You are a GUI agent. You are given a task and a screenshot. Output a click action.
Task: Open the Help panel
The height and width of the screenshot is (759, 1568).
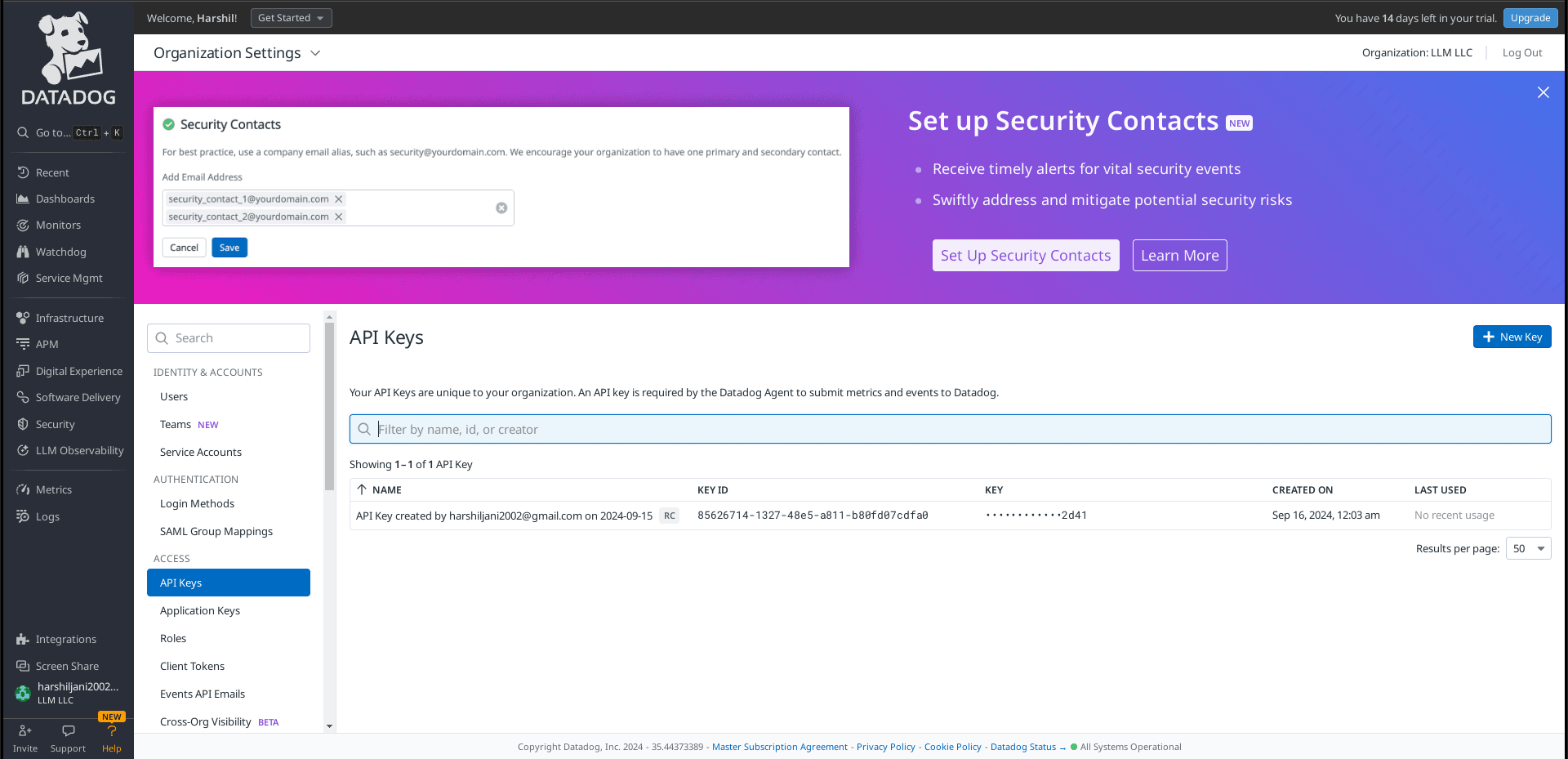(x=111, y=738)
